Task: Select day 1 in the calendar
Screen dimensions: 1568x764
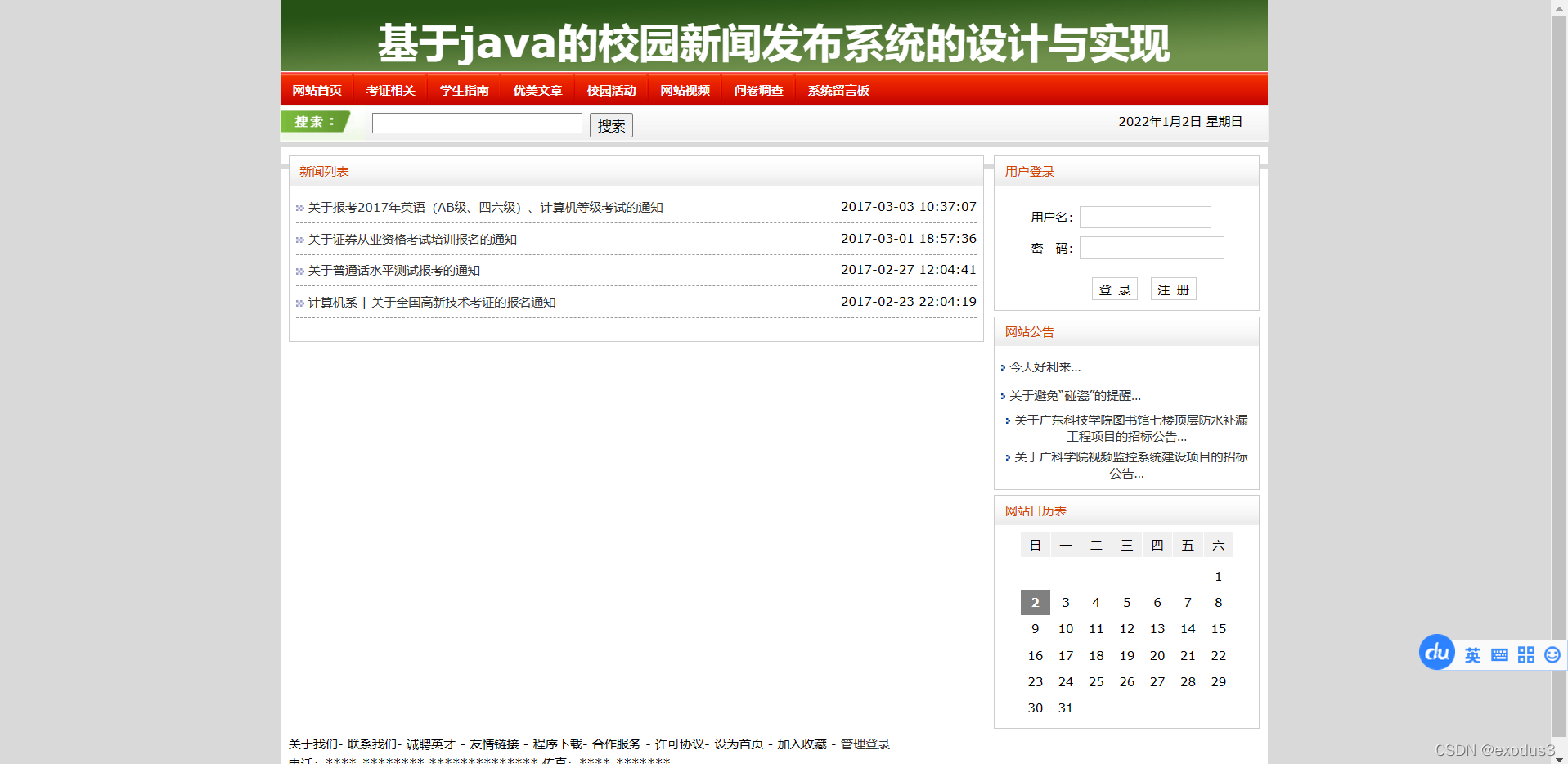Action: pos(1218,577)
